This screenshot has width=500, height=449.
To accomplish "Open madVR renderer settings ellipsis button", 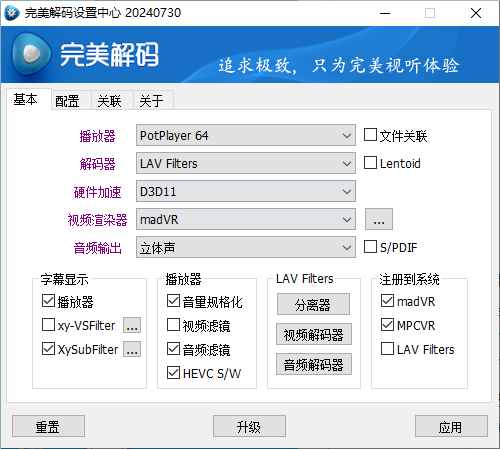I will pyautogui.click(x=379, y=219).
